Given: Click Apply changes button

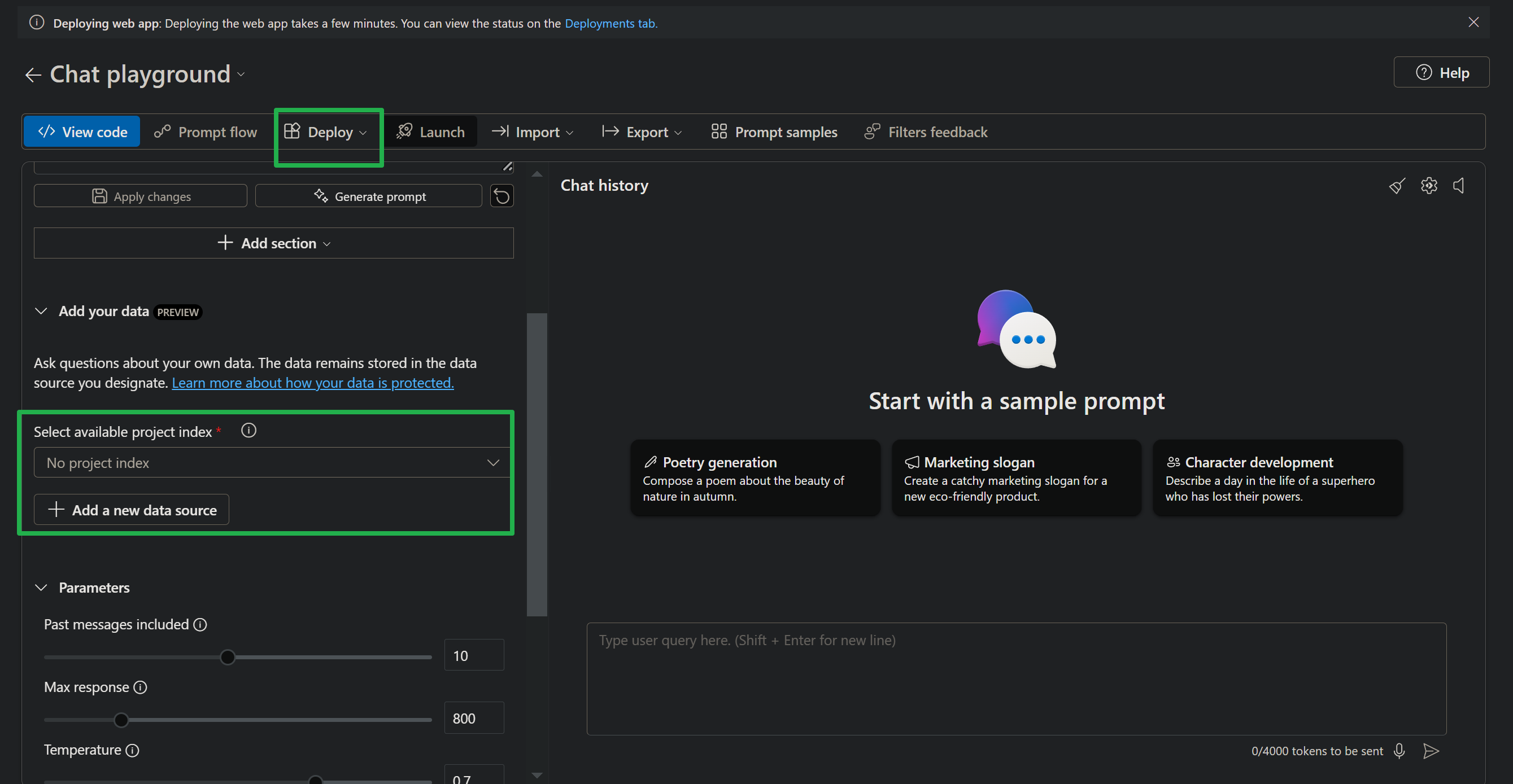Looking at the screenshot, I should click(141, 196).
